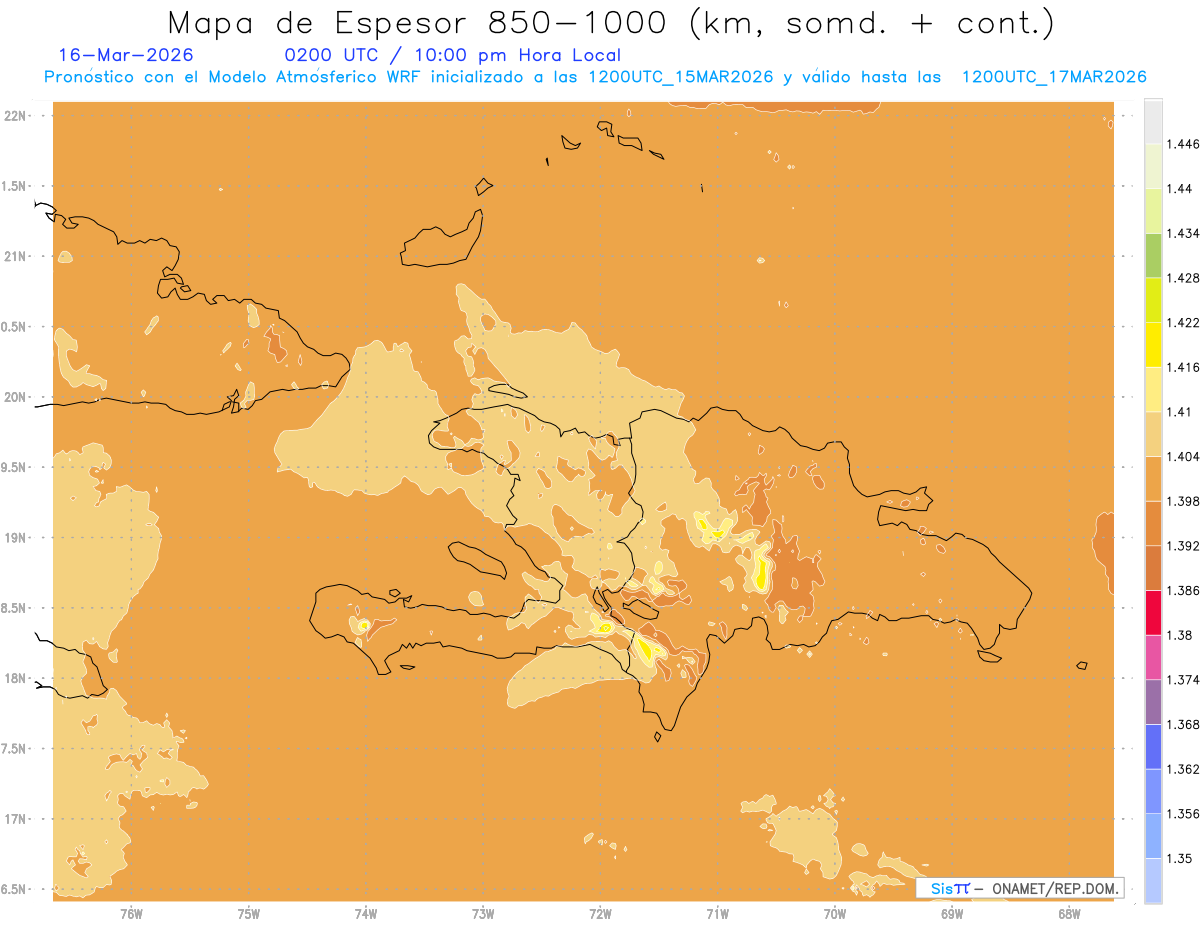Click the 'SisTT - ONAMET/REP.DOM.' credit box
Screen dimensions: 1200x927
(1020, 888)
